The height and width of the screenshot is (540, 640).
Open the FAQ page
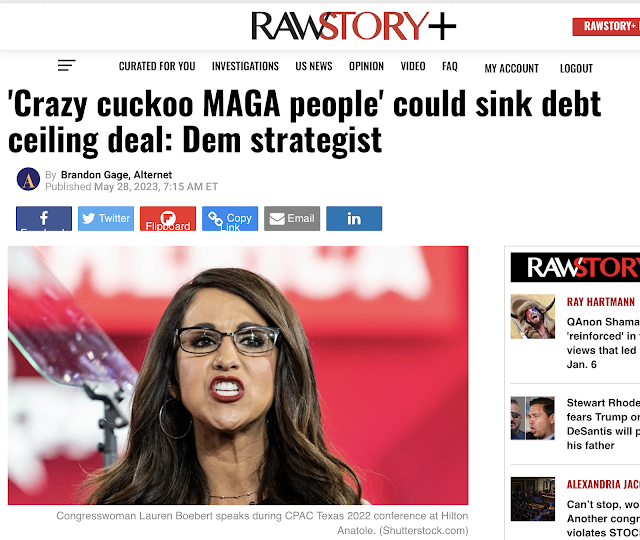(x=450, y=66)
